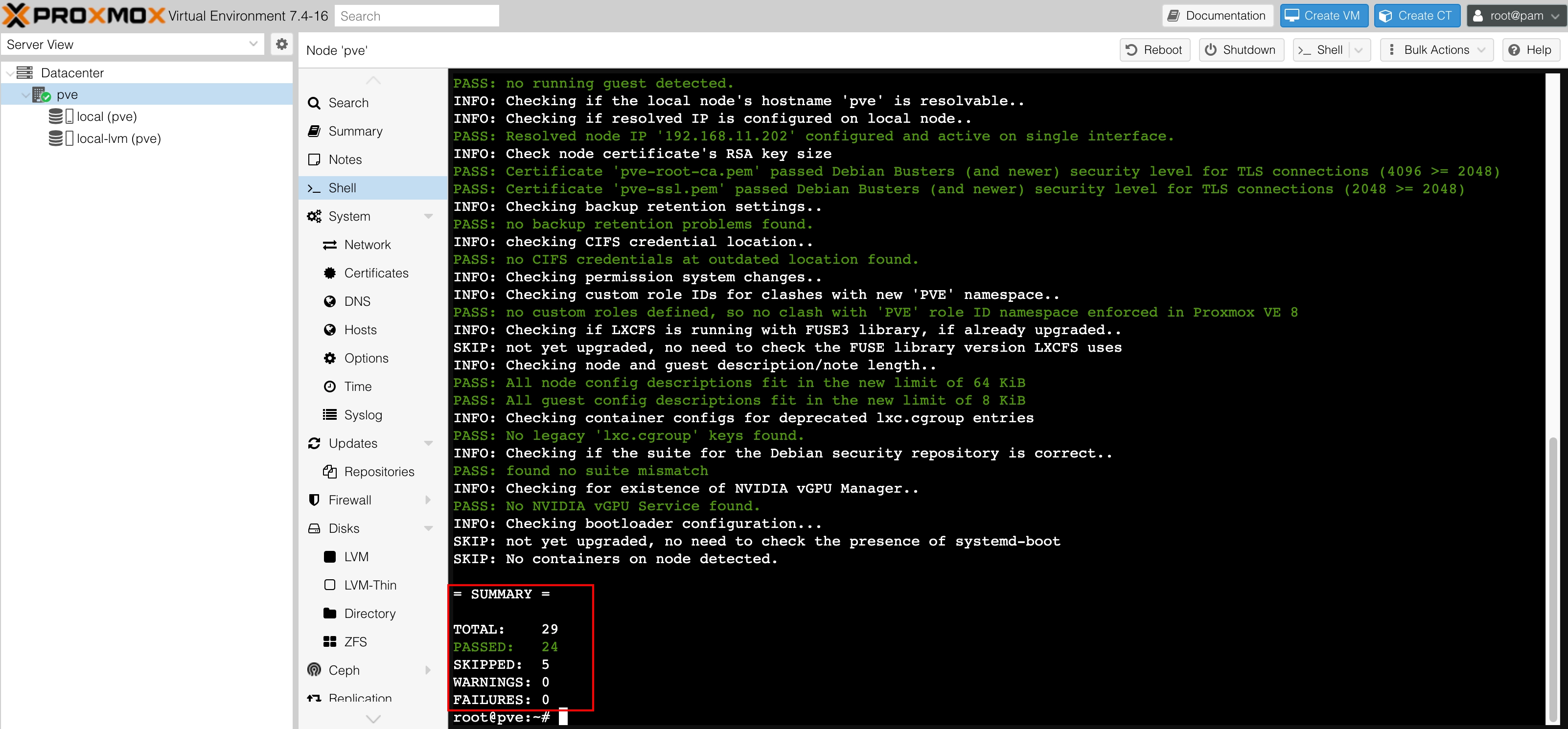
Task: Click the Summary tab in left panel
Action: (355, 131)
